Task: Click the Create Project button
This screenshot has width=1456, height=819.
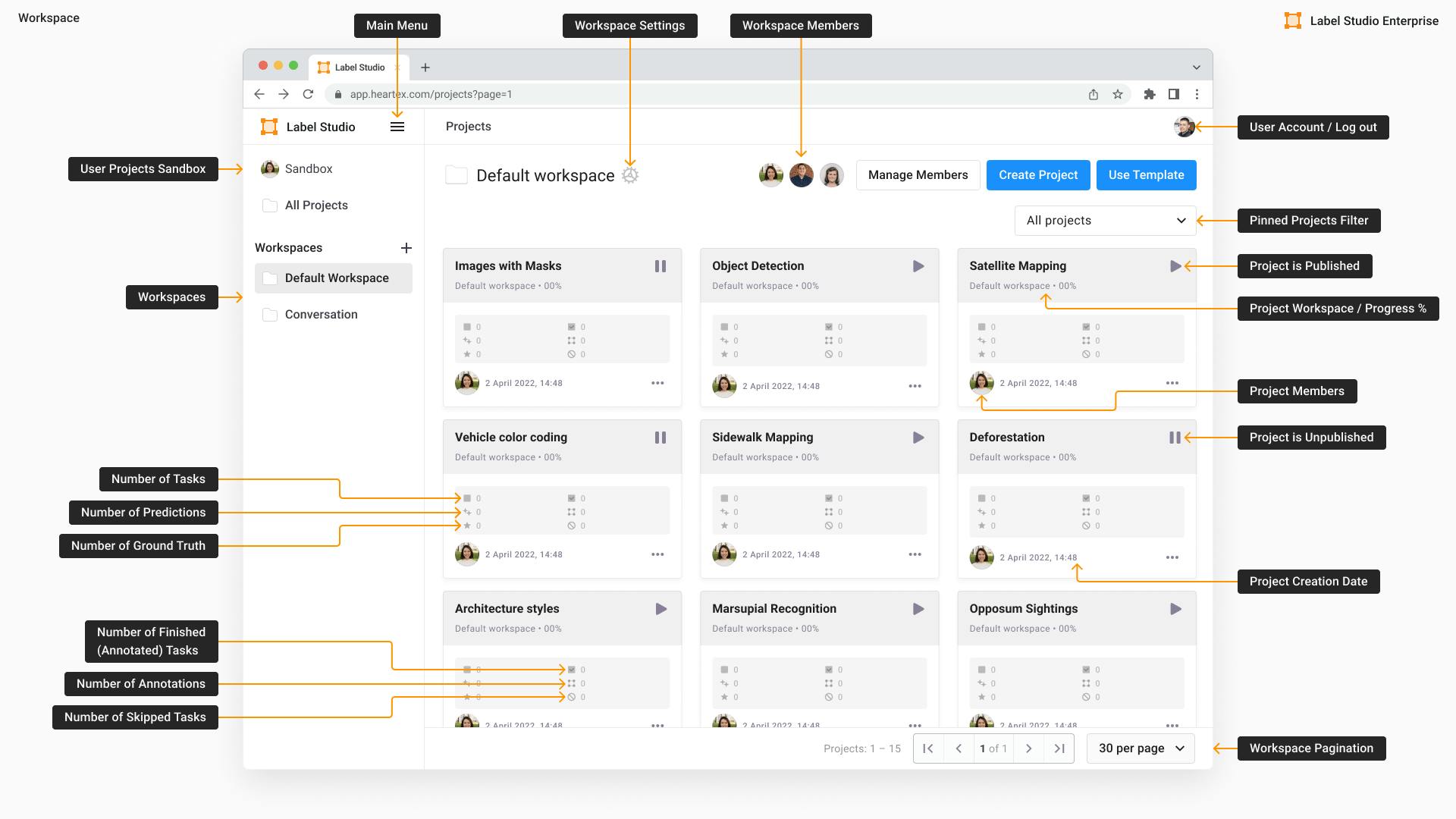Action: tap(1038, 174)
